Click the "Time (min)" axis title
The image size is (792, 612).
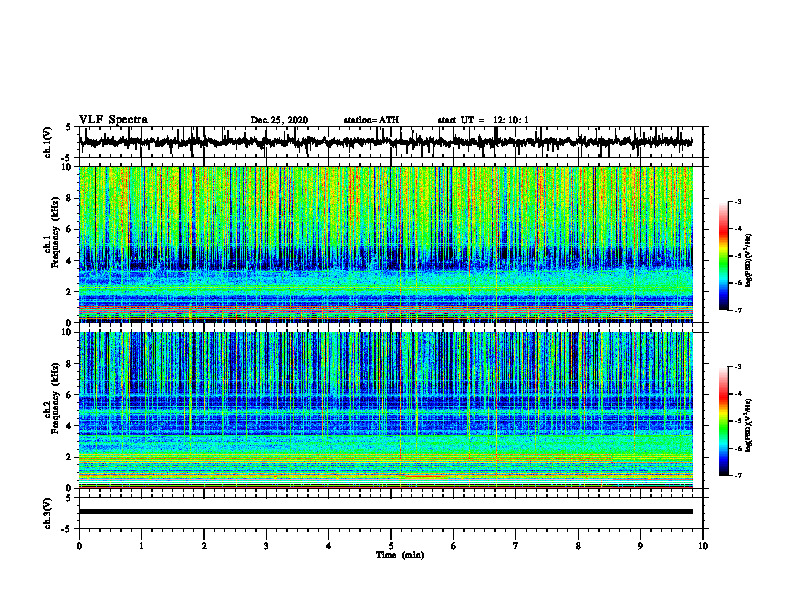400,555
